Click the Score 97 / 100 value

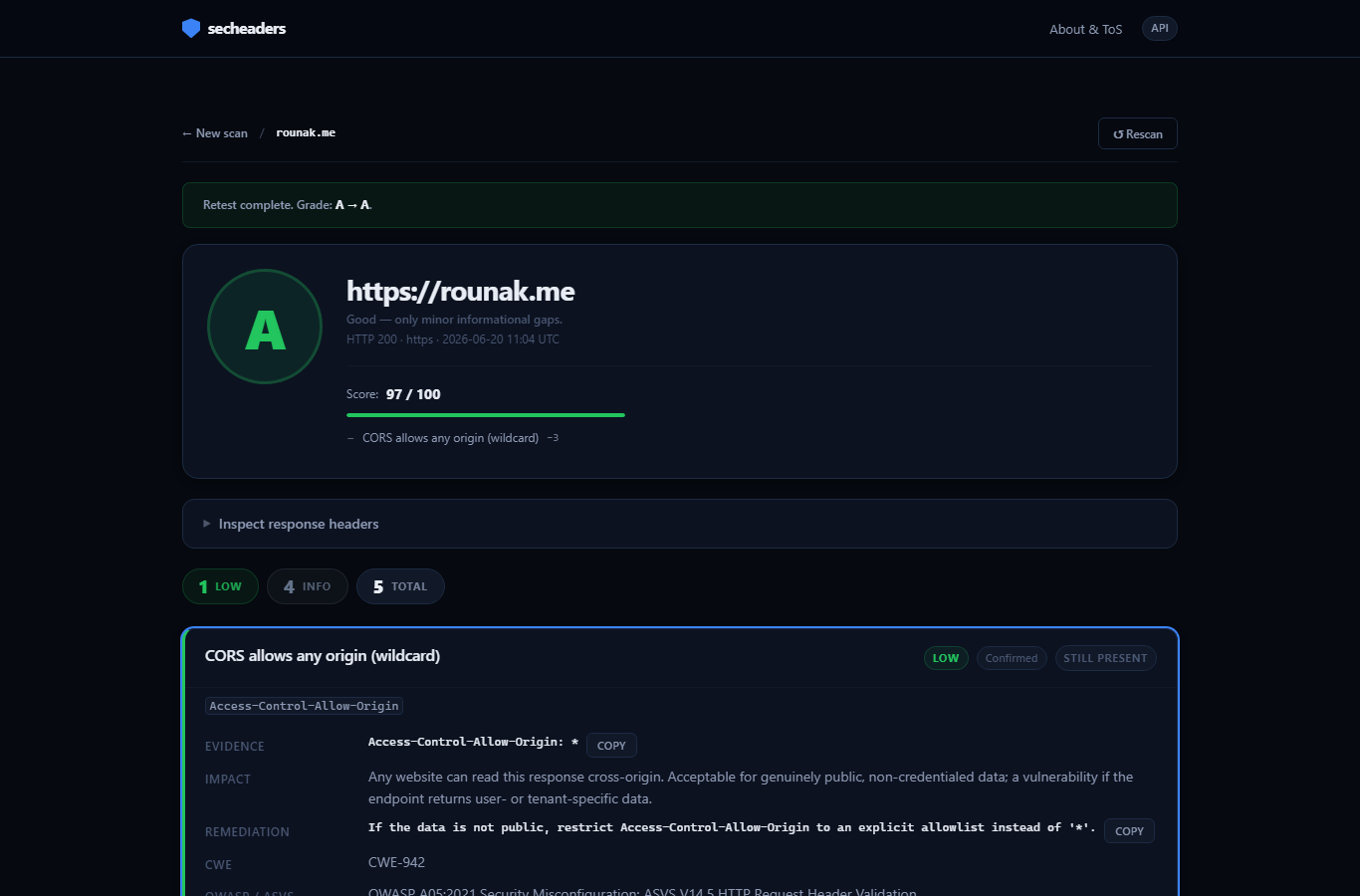(x=413, y=394)
